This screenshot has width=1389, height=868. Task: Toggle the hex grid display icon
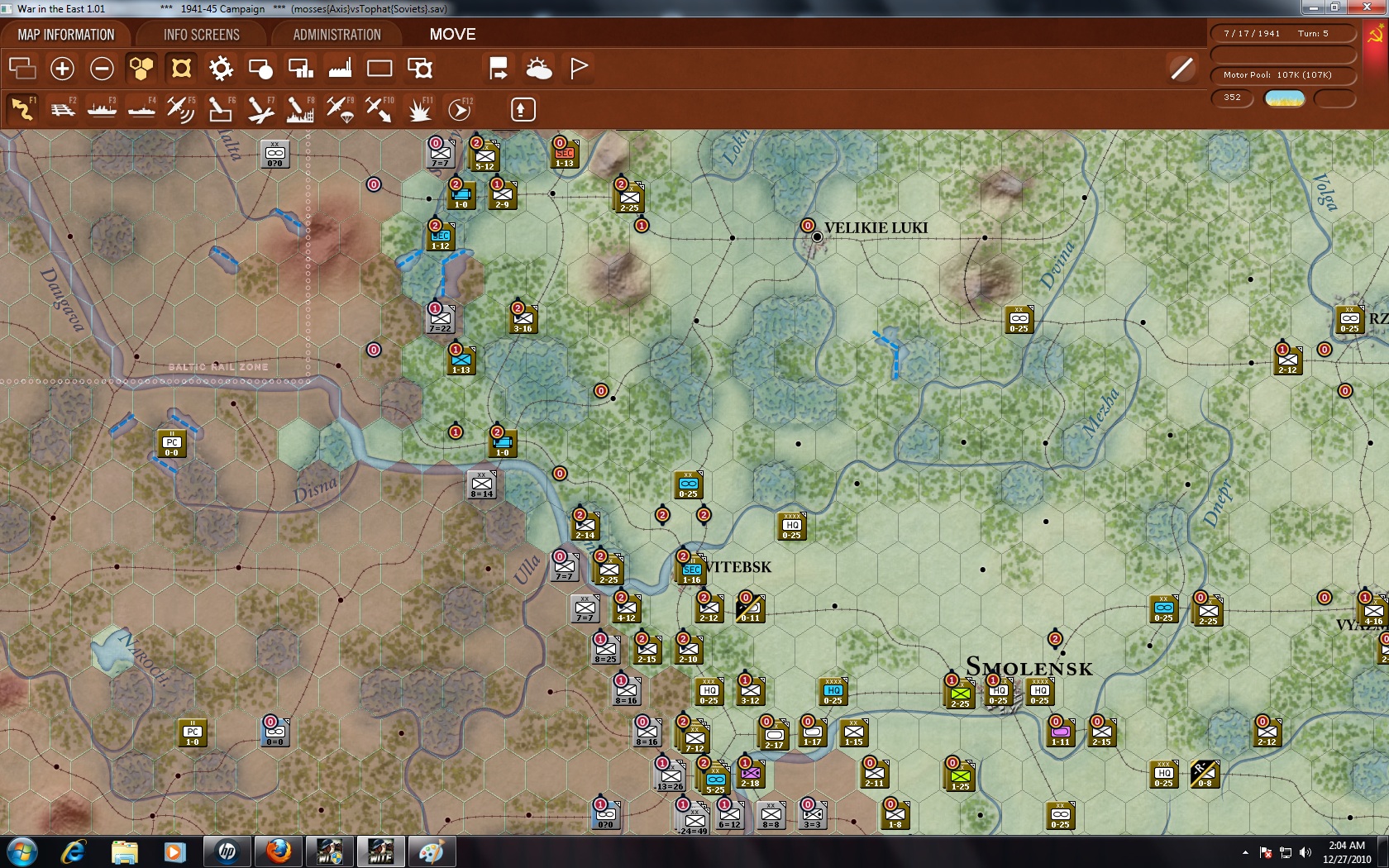141,69
